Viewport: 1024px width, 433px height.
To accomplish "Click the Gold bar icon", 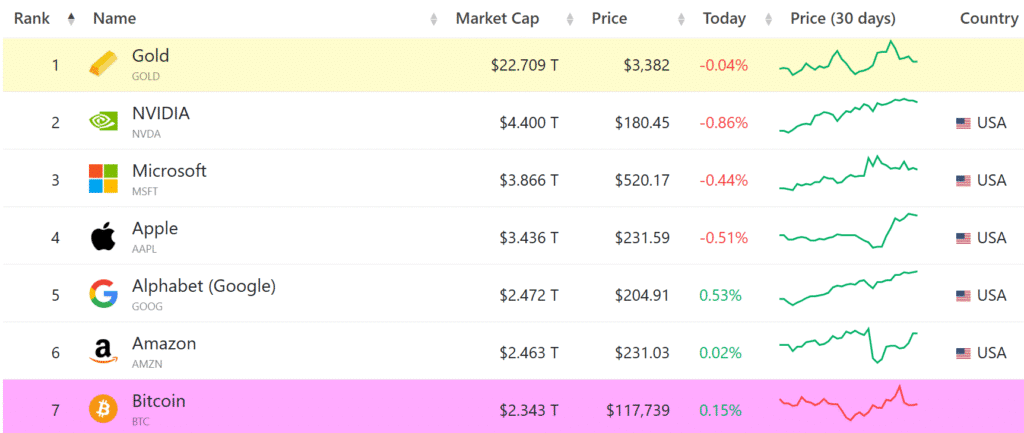I will tap(103, 65).
